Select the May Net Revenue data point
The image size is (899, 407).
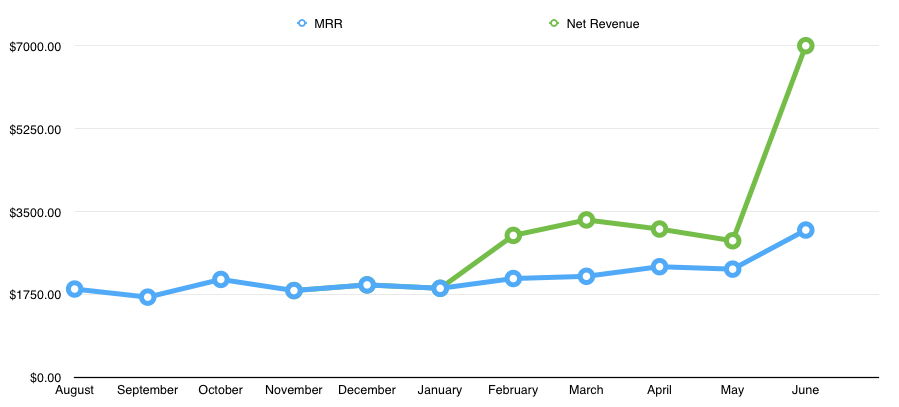click(733, 241)
